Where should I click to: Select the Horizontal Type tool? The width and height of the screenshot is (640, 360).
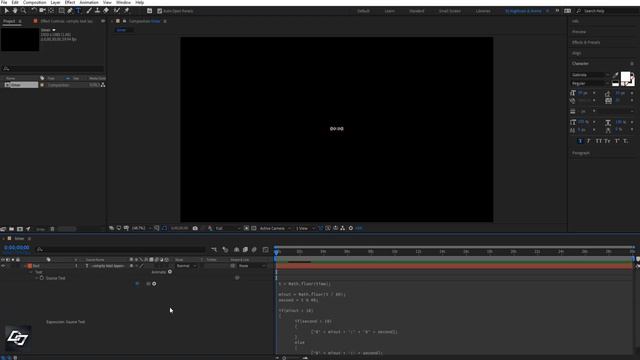click(x=78, y=11)
